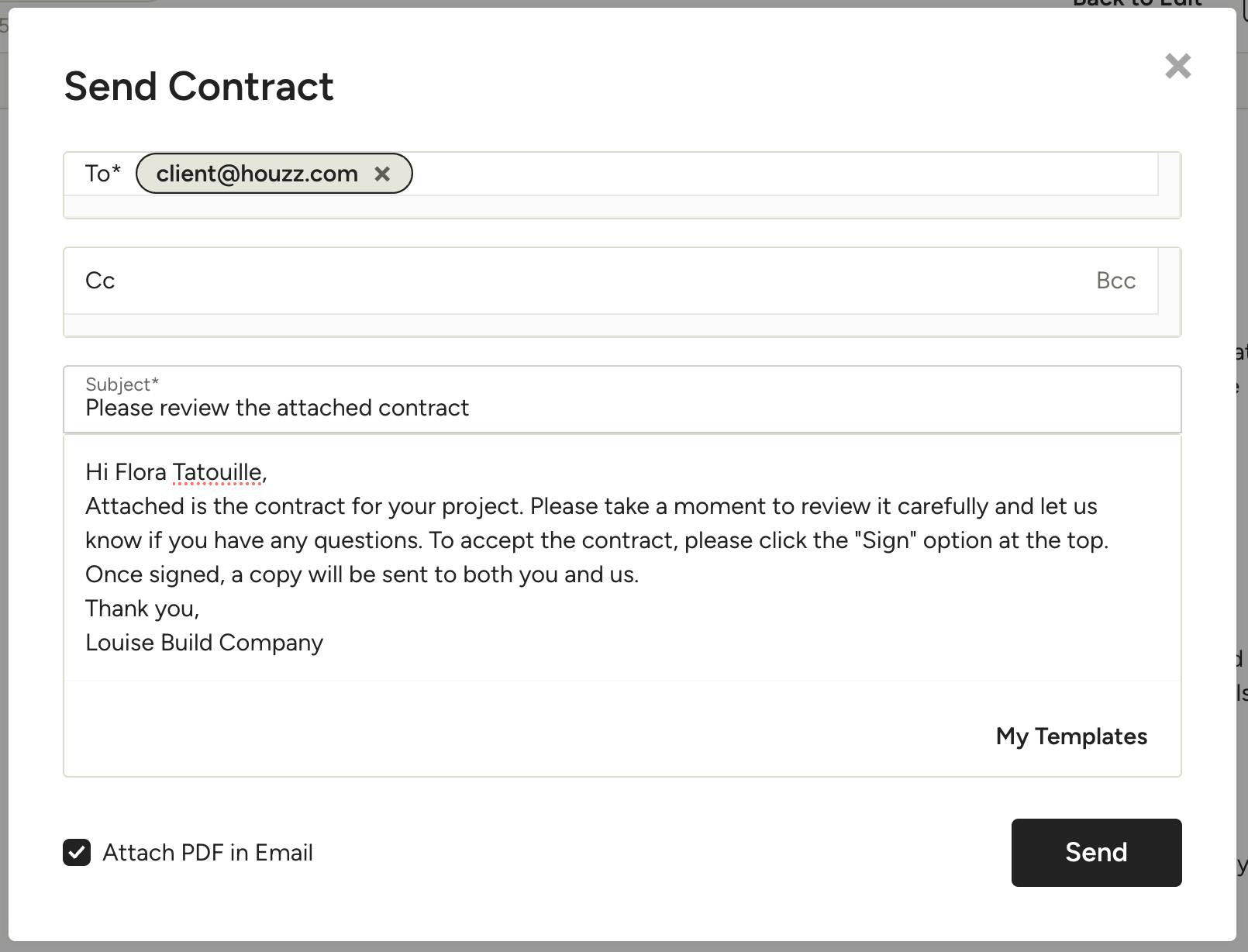Place cursor at end of "Louise Build Company"
The image size is (1248, 952).
click(324, 643)
